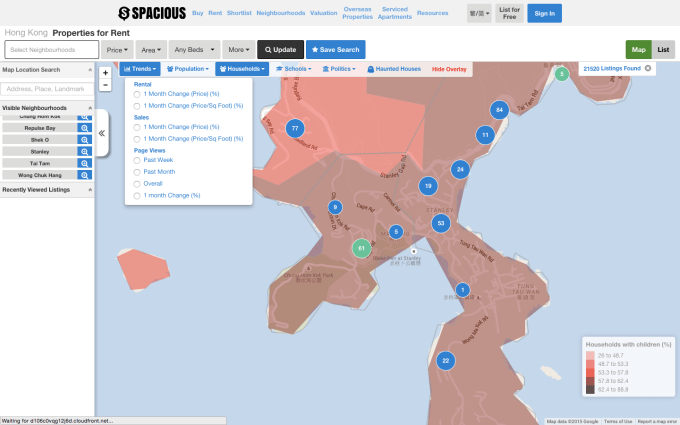The width and height of the screenshot is (680, 425).
Task: Click the Save Search button
Action: click(335, 49)
